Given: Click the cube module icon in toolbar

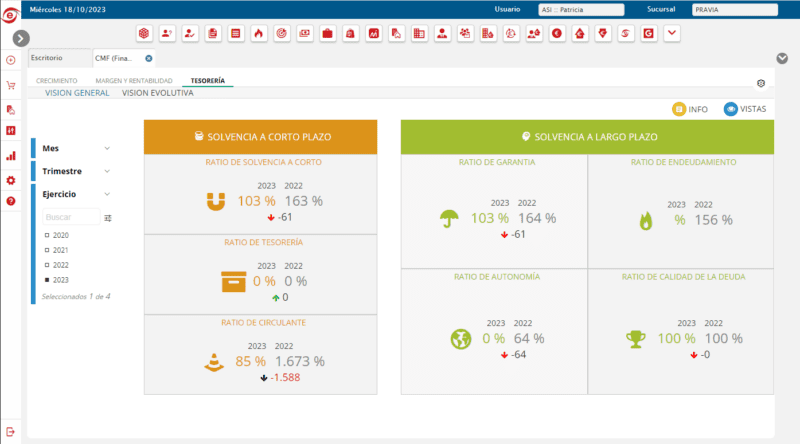Looking at the screenshot, I should pyautogui.click(x=144, y=34).
